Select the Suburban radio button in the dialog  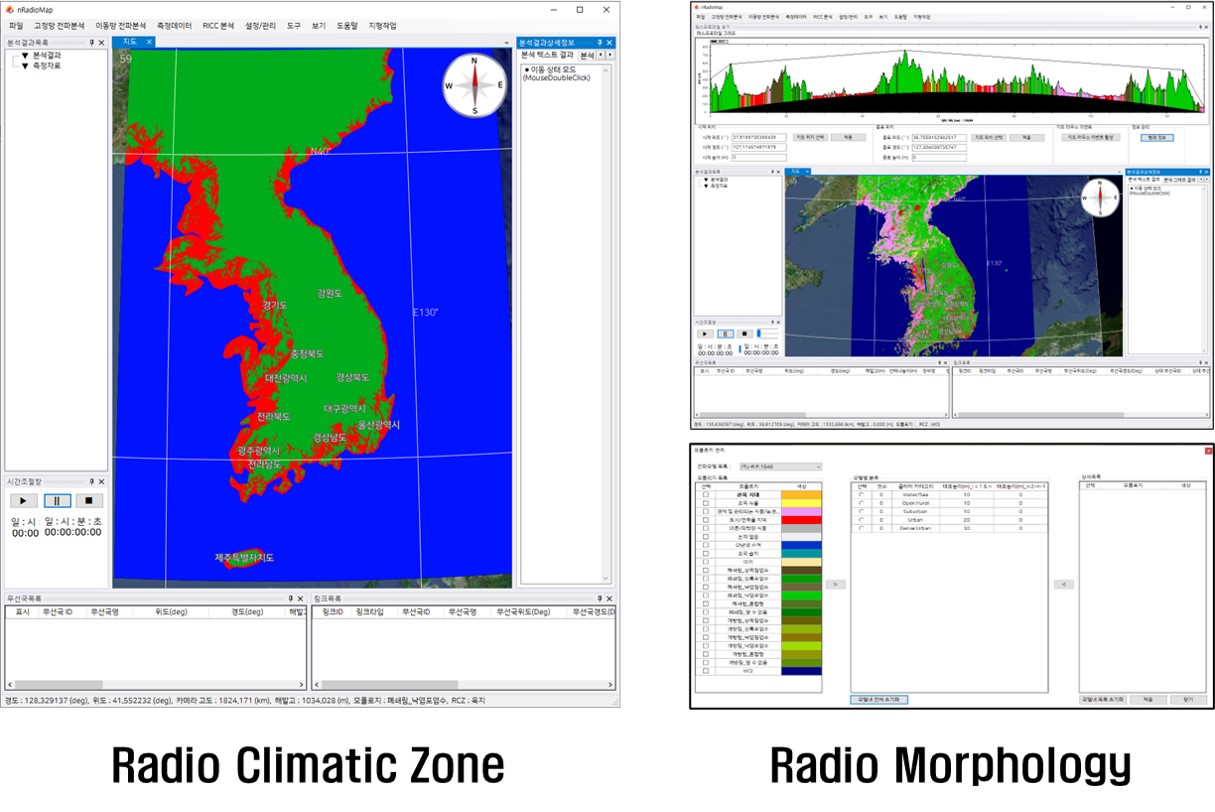[x=862, y=511]
